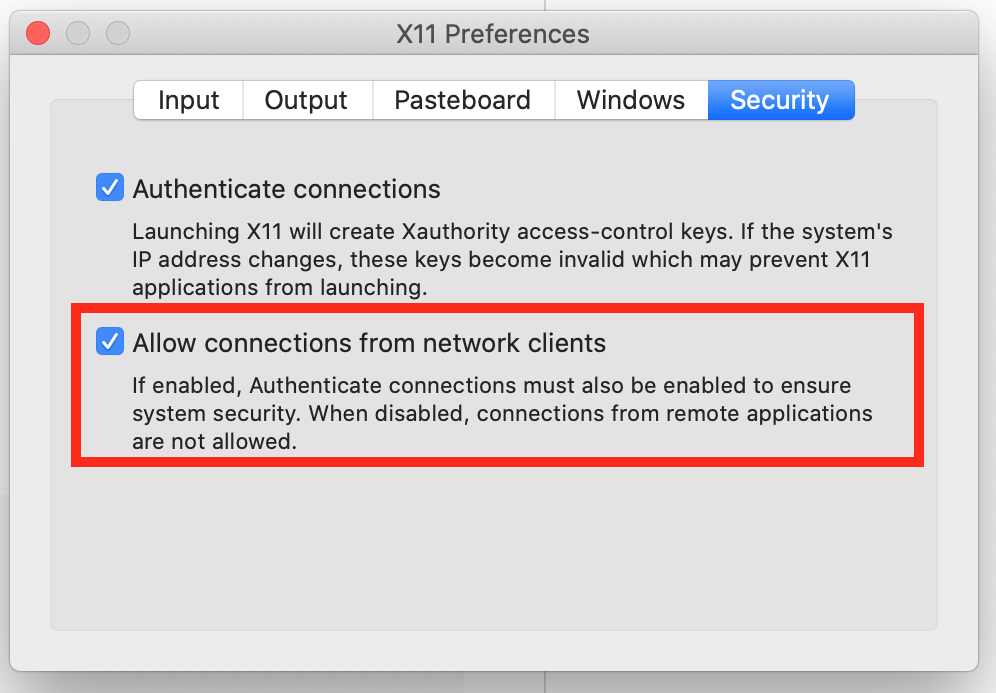Go to the Windows tab

[631, 100]
